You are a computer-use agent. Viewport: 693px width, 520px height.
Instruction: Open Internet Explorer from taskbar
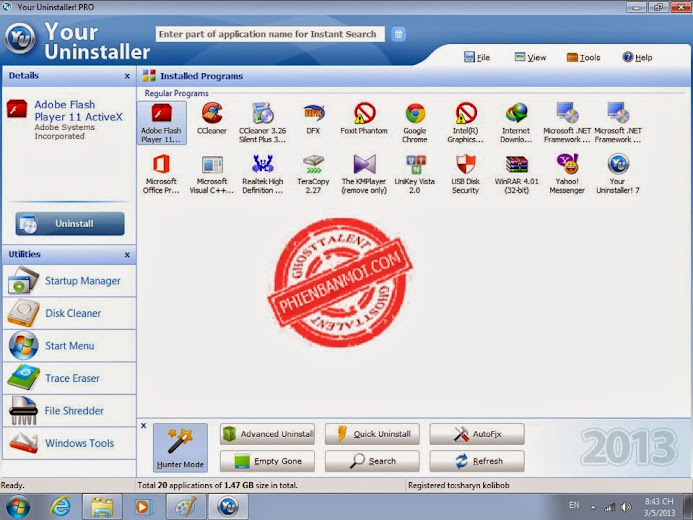click(60, 506)
